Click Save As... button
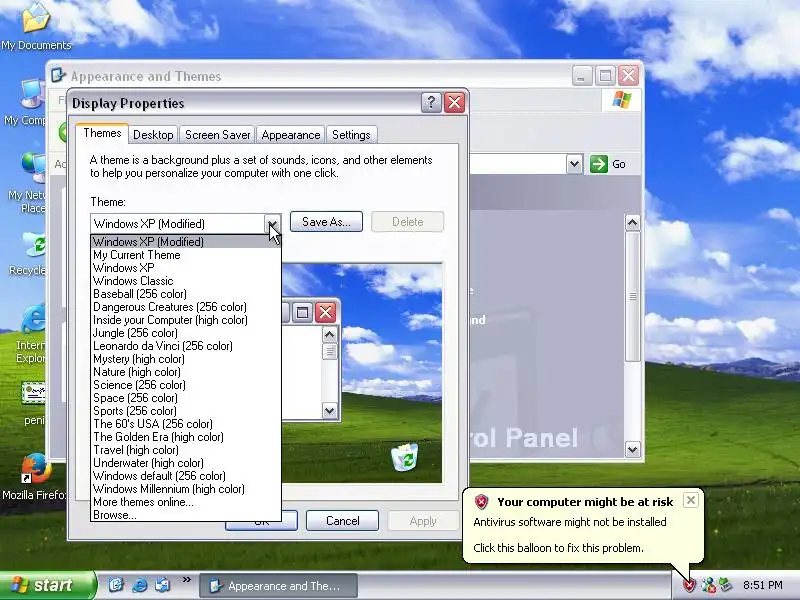This screenshot has width=800, height=600. [x=326, y=222]
